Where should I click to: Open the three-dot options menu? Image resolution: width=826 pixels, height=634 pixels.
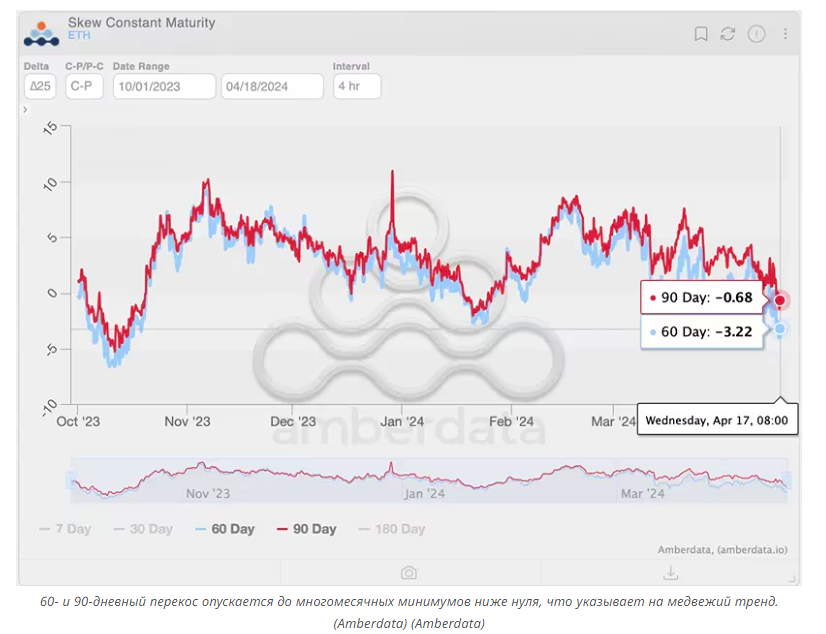tap(785, 34)
